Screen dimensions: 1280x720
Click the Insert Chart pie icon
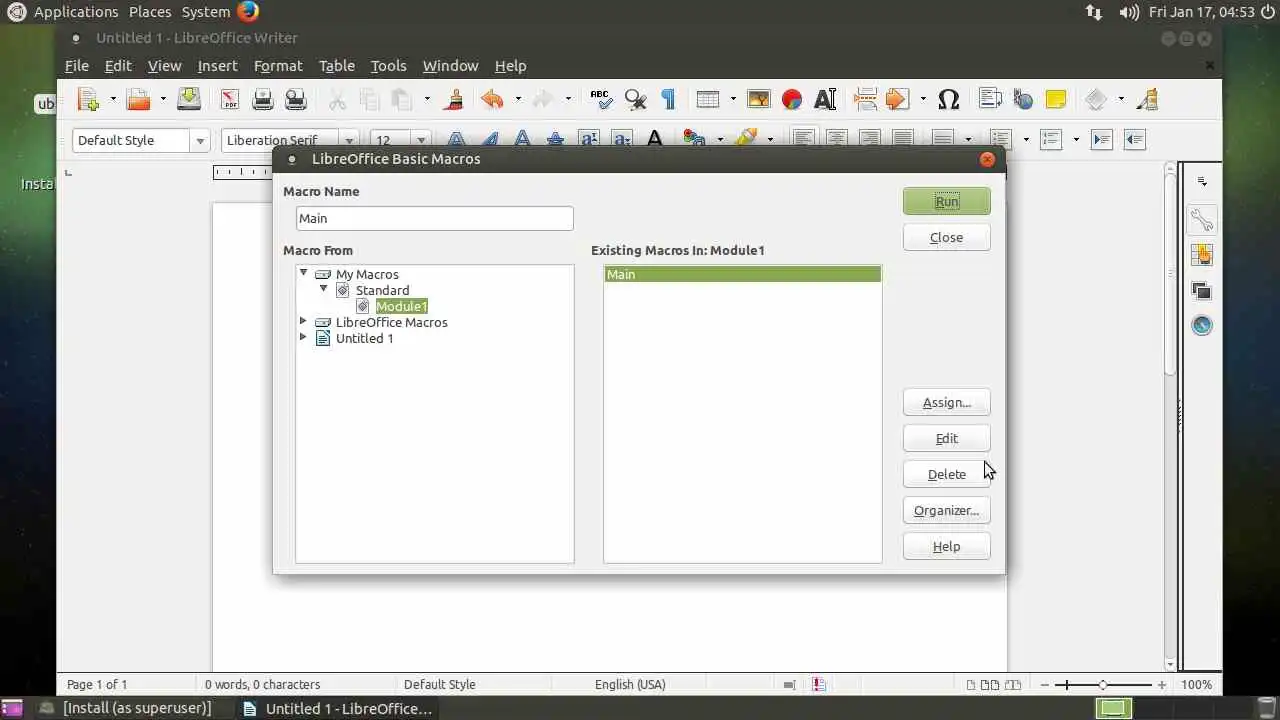point(792,99)
